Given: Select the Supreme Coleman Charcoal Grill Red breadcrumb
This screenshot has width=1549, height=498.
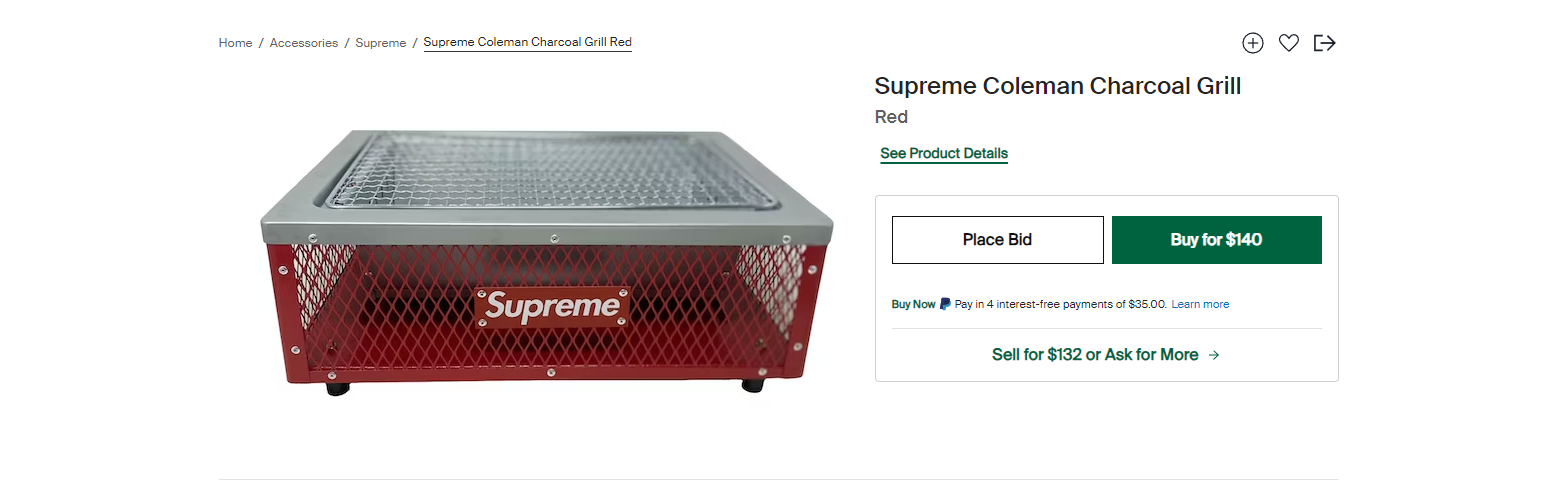Looking at the screenshot, I should pyautogui.click(x=527, y=42).
